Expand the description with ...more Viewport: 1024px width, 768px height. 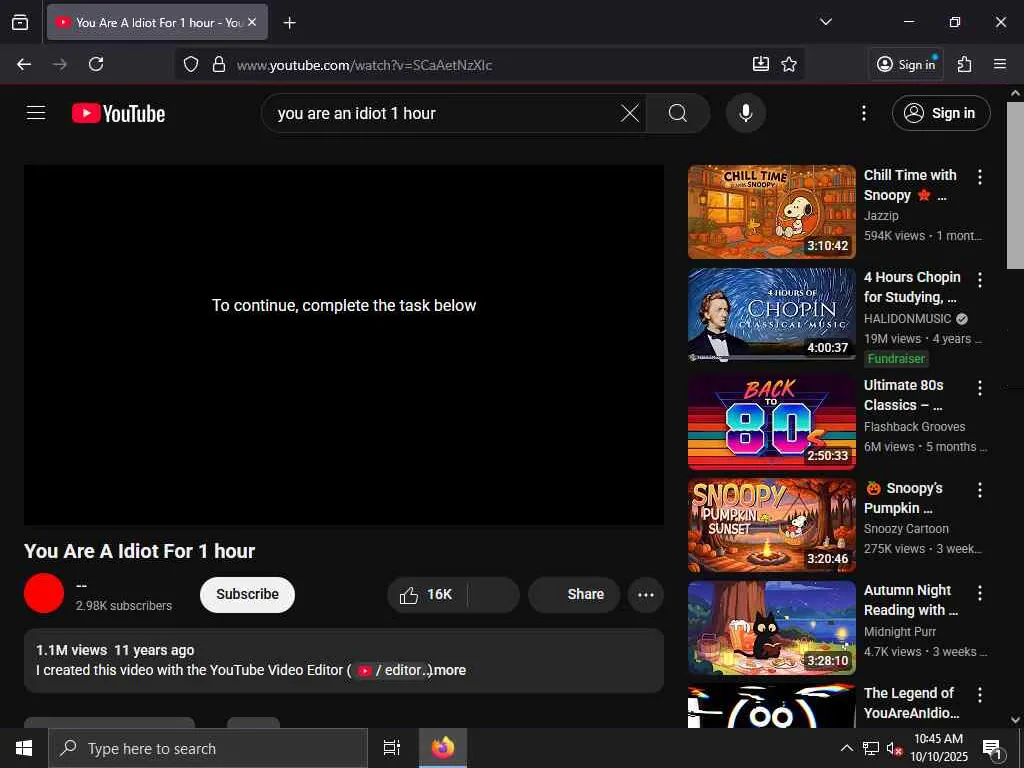[x=448, y=670]
